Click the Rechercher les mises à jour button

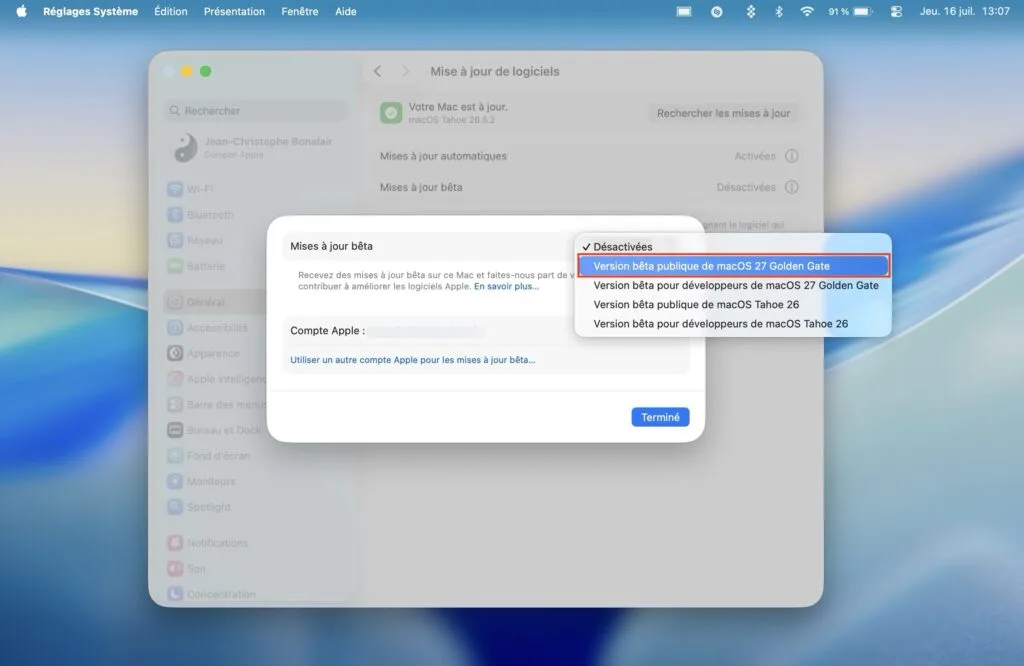pos(723,113)
